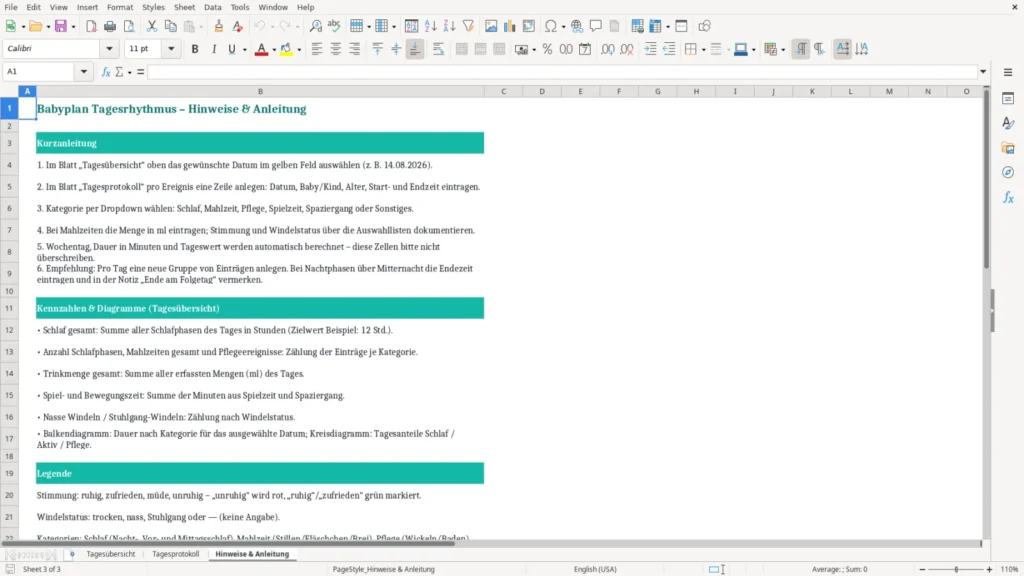Click zoom out minus button
Image resolution: width=1024 pixels, height=576 pixels.
(922, 569)
